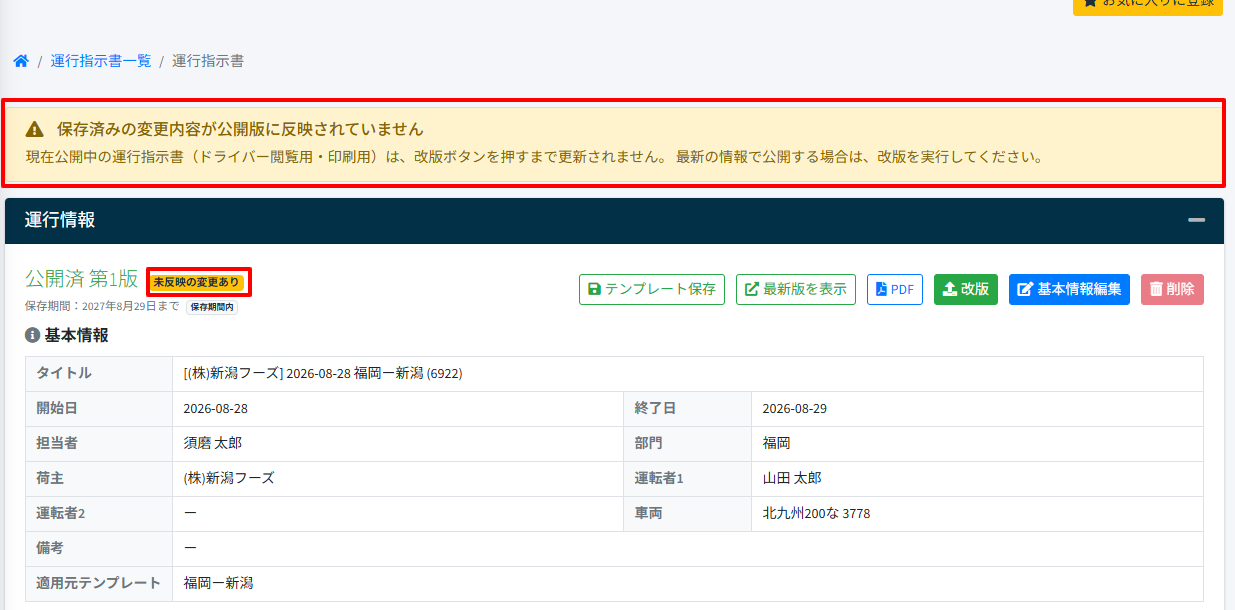Click the 終了日 label cell
This screenshot has height=610, width=1235.
coord(687,409)
